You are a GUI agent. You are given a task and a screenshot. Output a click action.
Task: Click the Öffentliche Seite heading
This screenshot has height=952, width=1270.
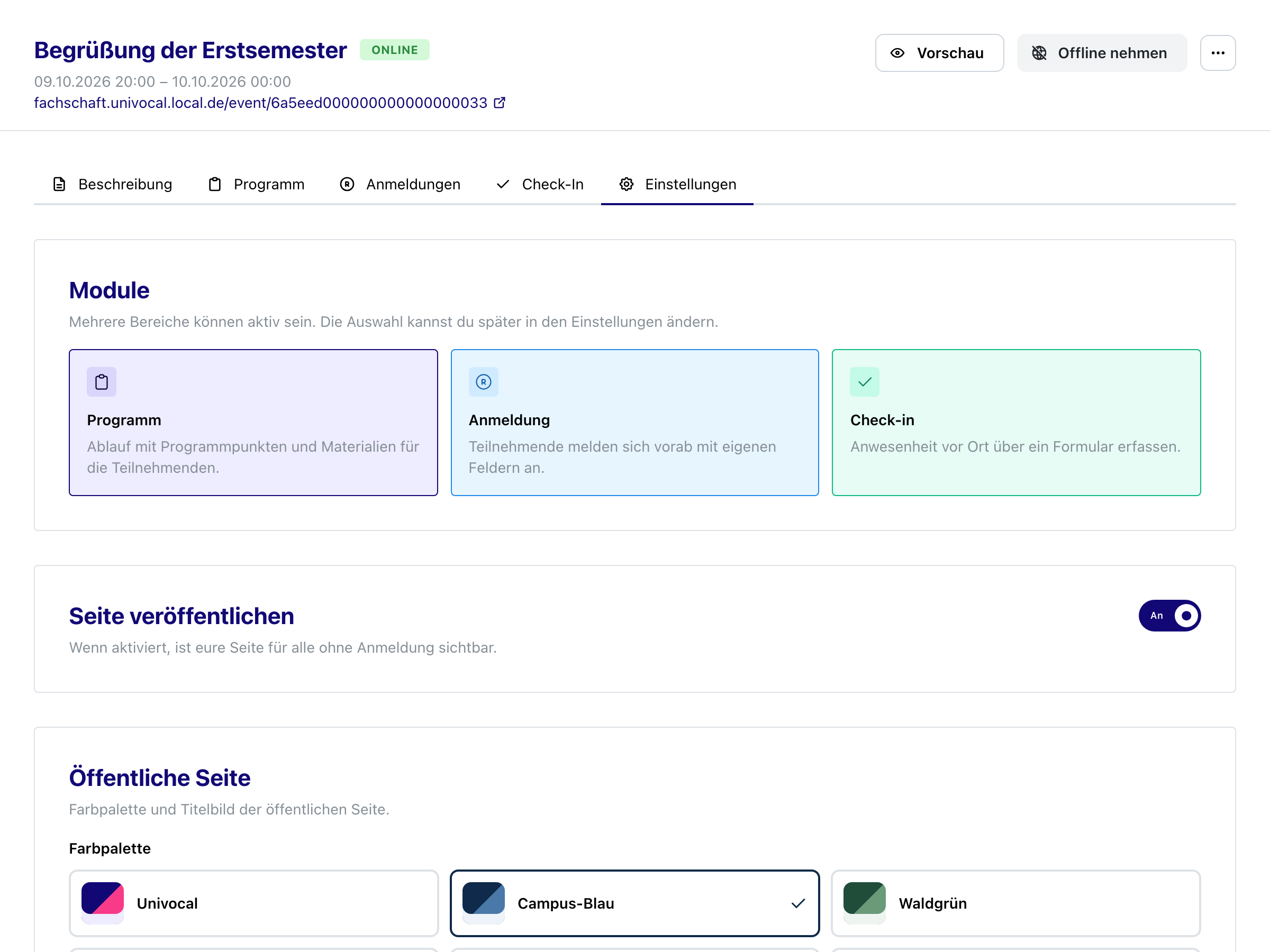160,777
